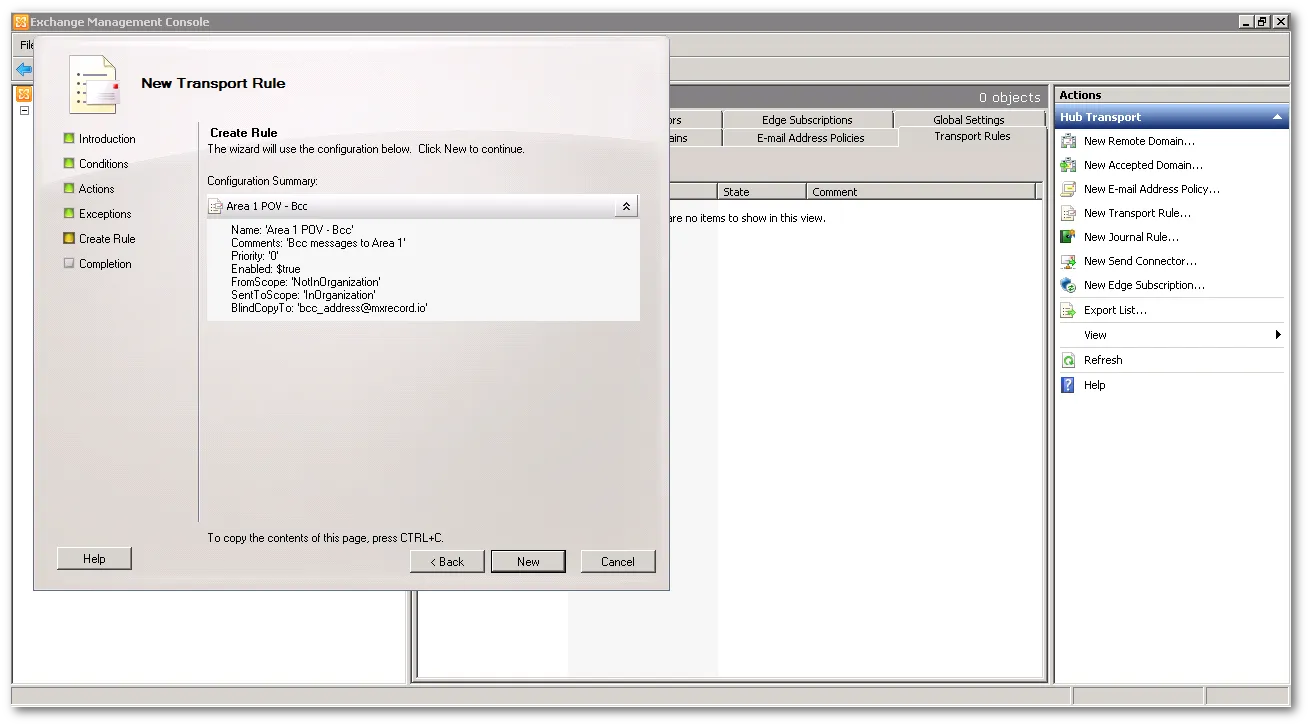Switch to the Edge Subscriptions tab
This screenshot has width=1310, height=726.
pos(806,120)
